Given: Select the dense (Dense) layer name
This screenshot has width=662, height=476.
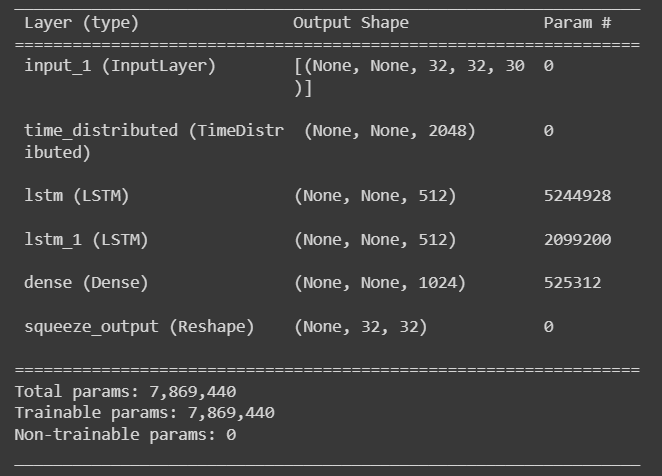Looking at the screenshot, I should pos(86,283).
